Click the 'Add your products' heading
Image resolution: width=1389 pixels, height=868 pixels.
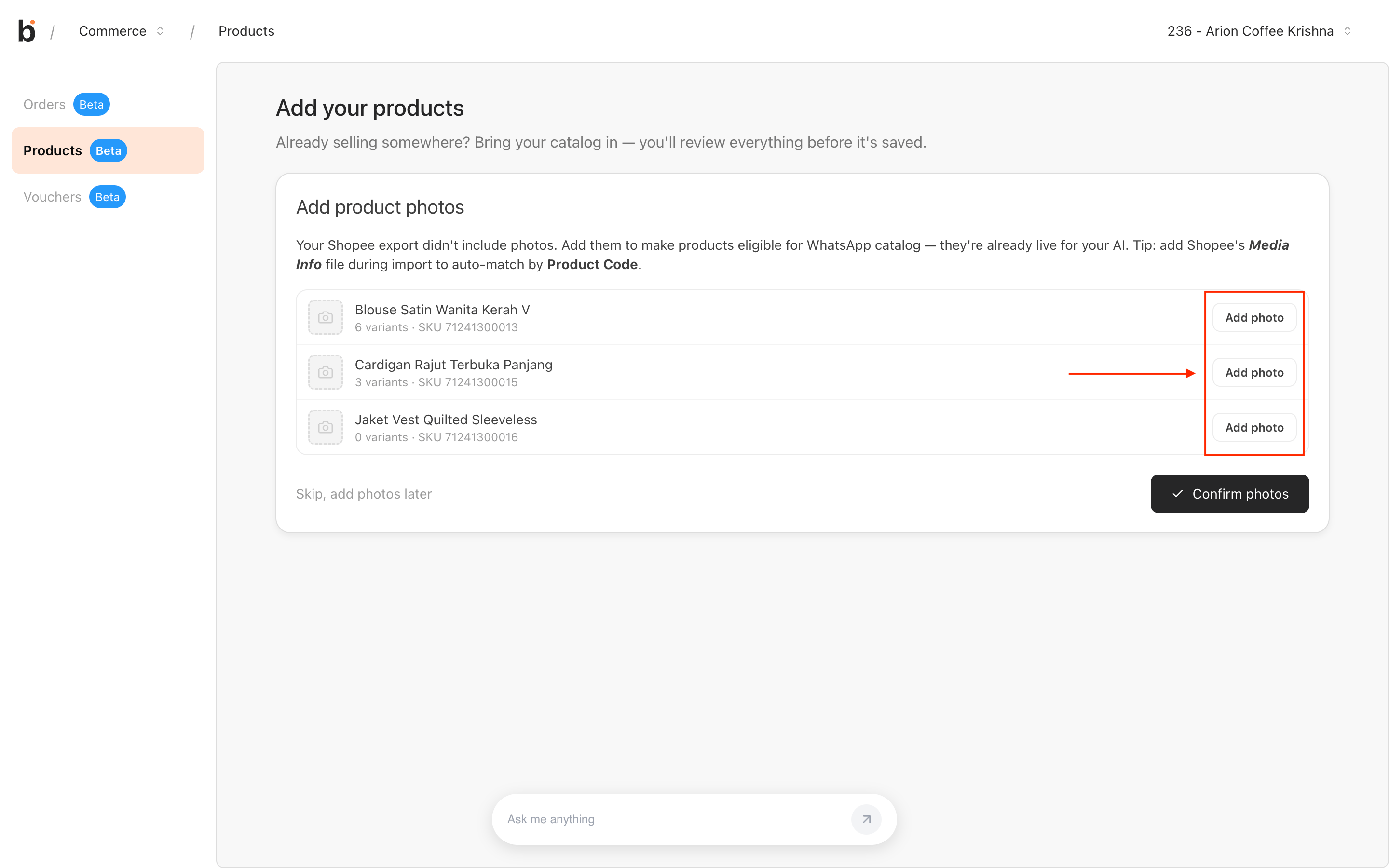coord(369,108)
